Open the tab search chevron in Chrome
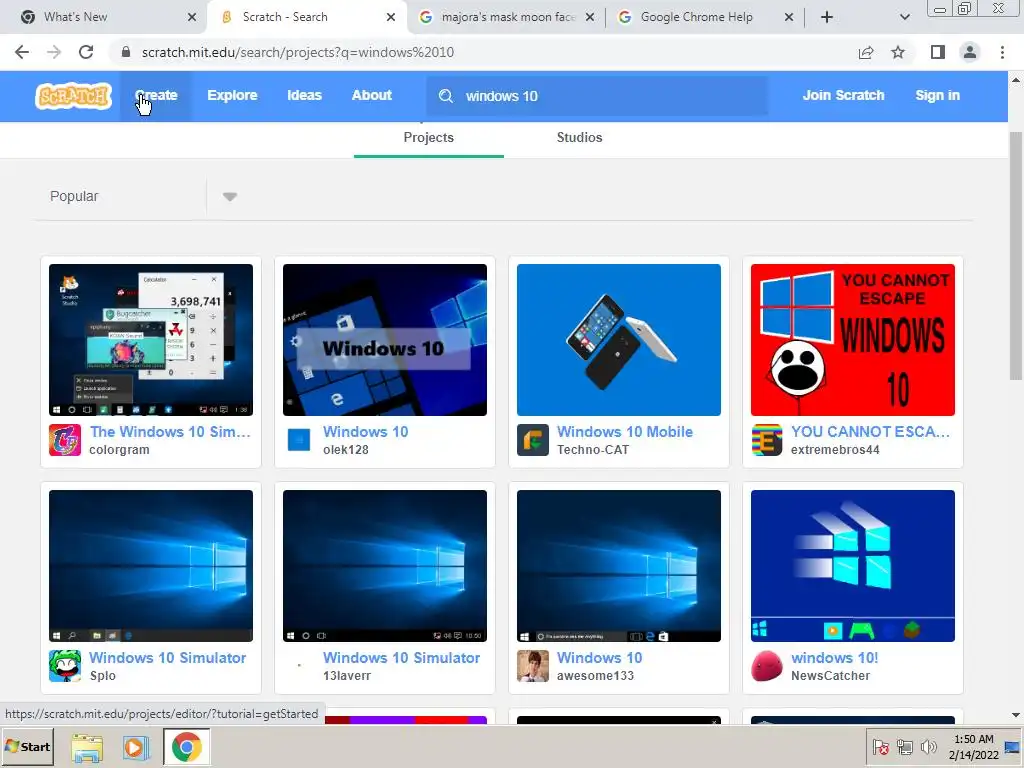 click(x=904, y=17)
